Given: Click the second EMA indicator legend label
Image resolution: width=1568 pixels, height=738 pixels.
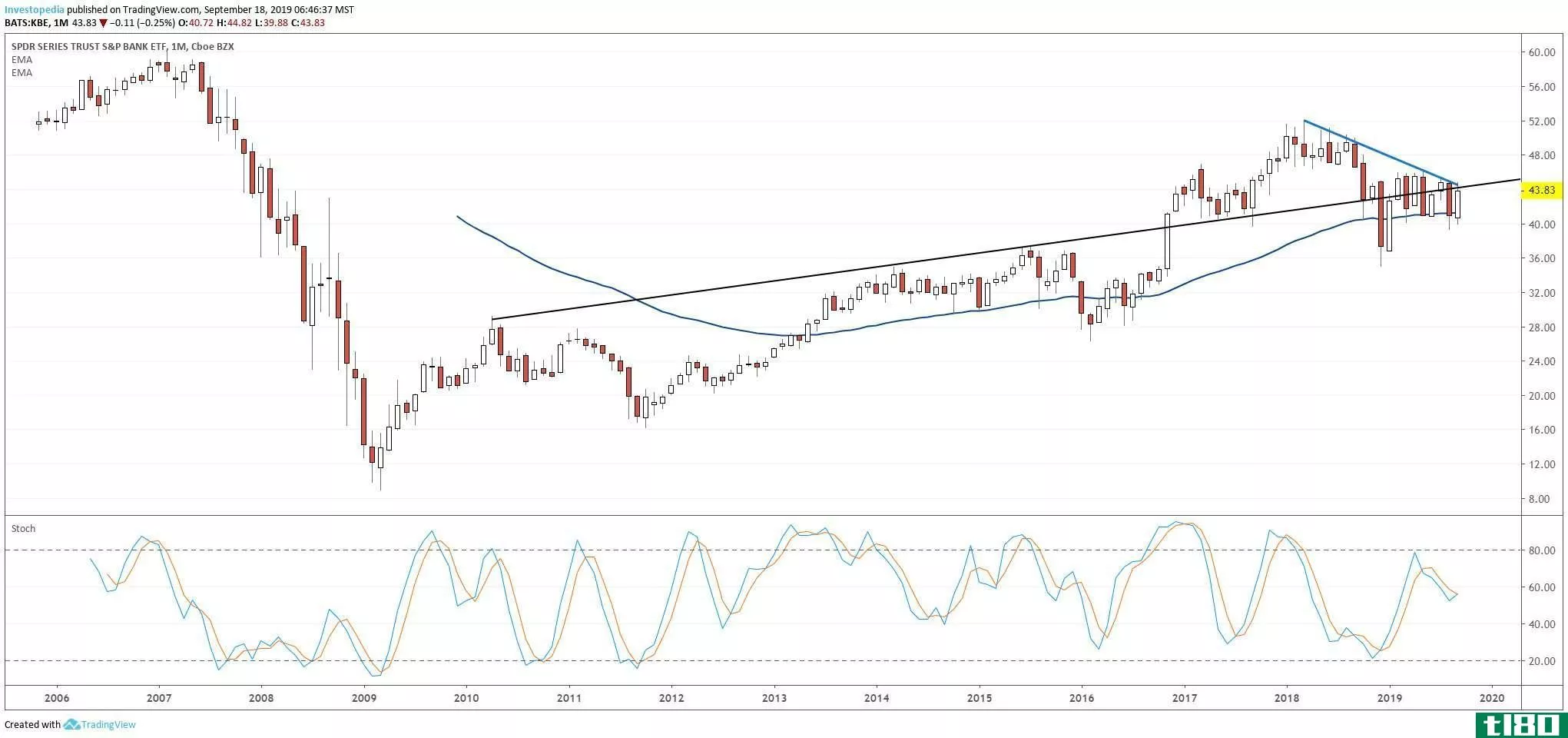Looking at the screenshot, I should (x=22, y=72).
